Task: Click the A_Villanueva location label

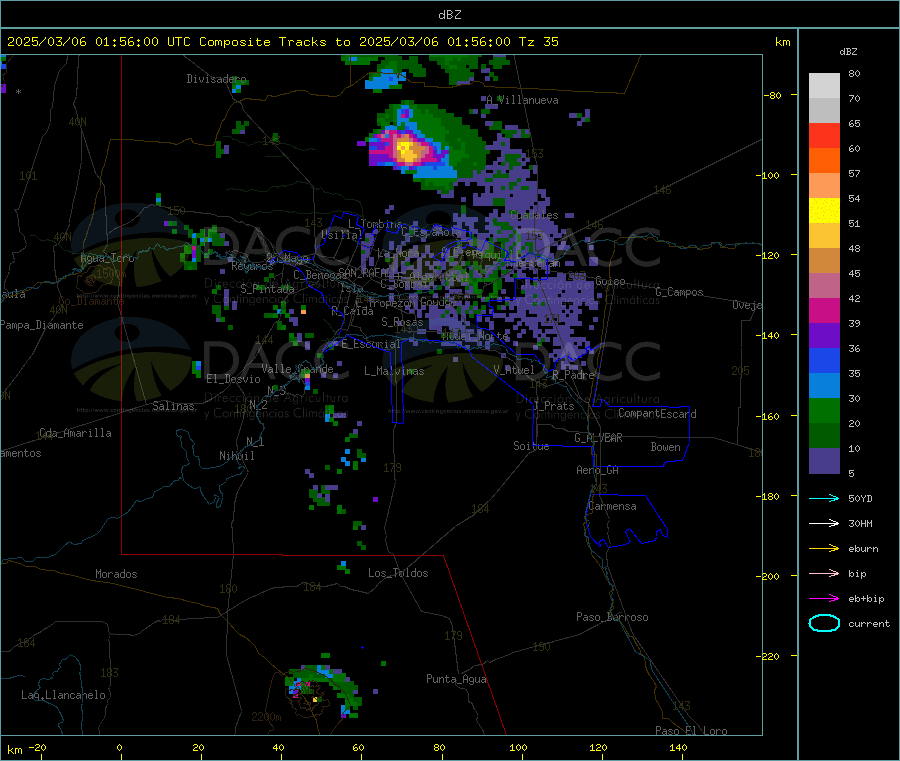Action: coord(522,100)
